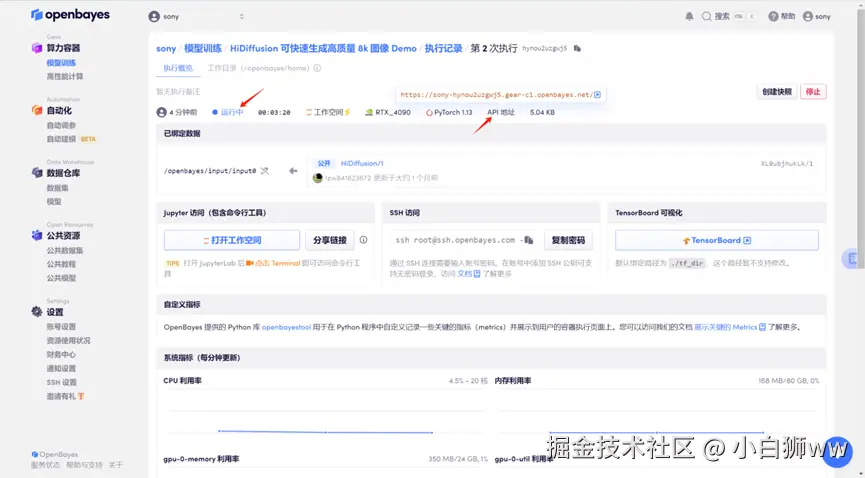Viewport: 865px width, 478px height.
Task: Click the 创建快照 button
Action: [777, 92]
